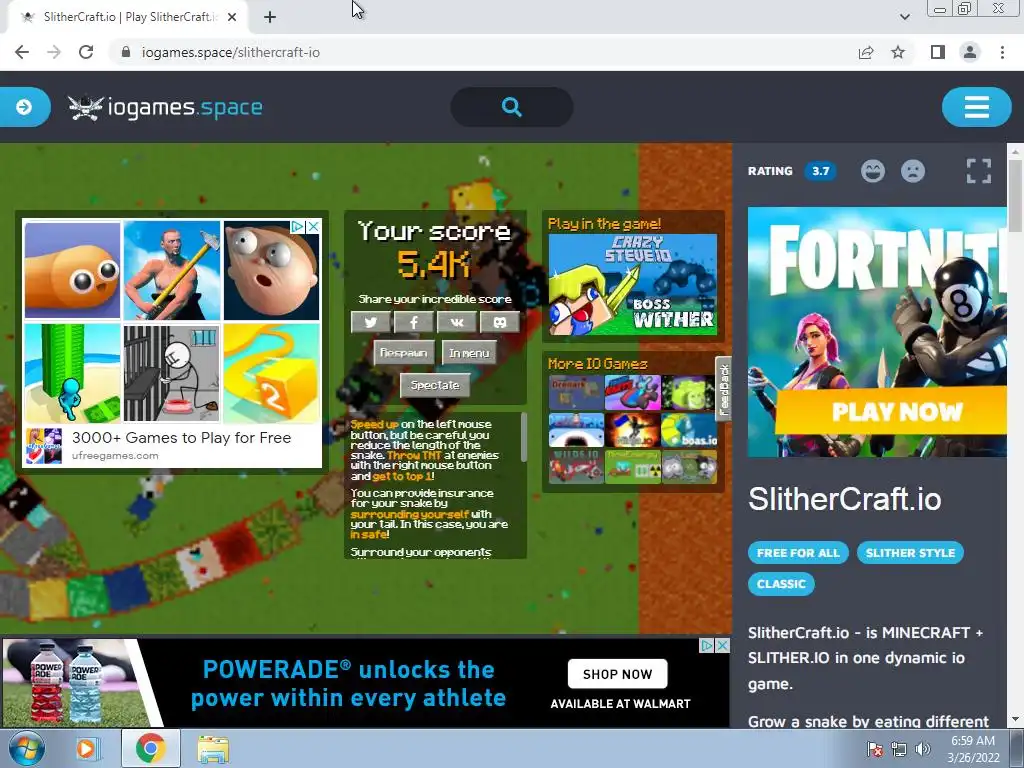
Task: Click the orange worm game ad thumbnail
Action: point(72,270)
